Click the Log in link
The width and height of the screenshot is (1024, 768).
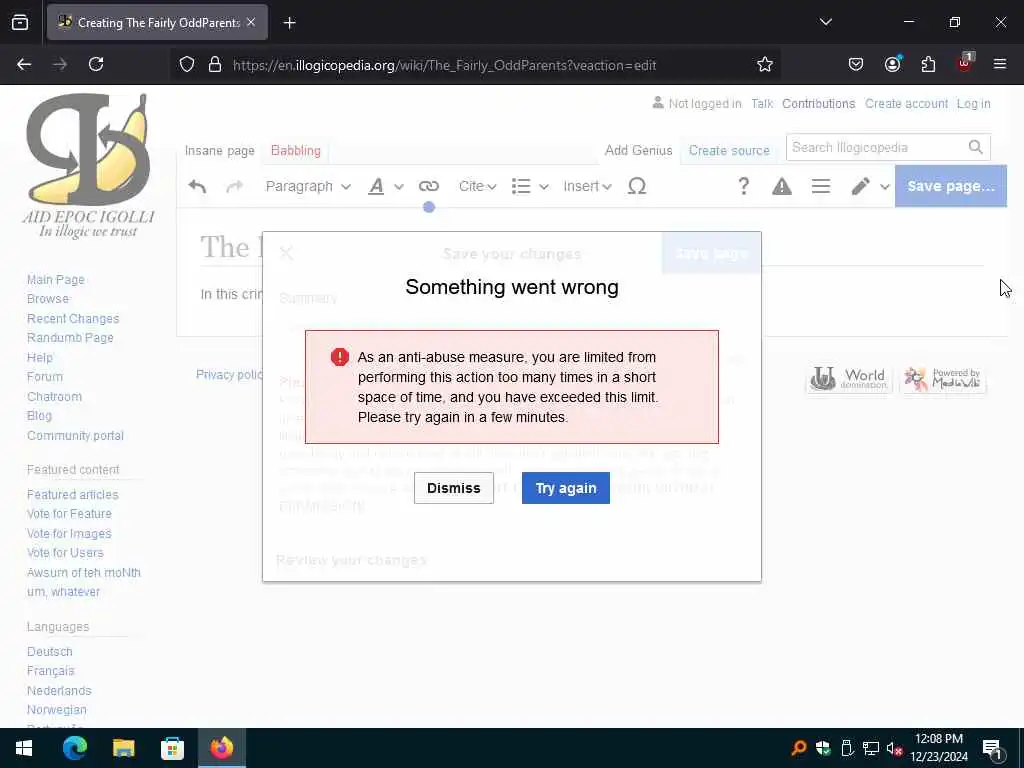[974, 104]
